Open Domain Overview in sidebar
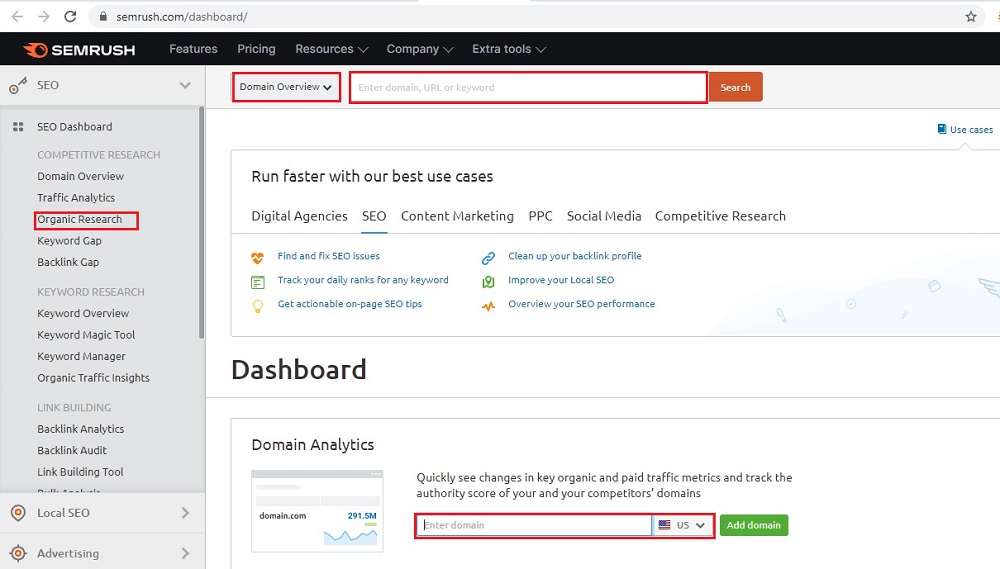This screenshot has height=569, width=1000. (80, 176)
